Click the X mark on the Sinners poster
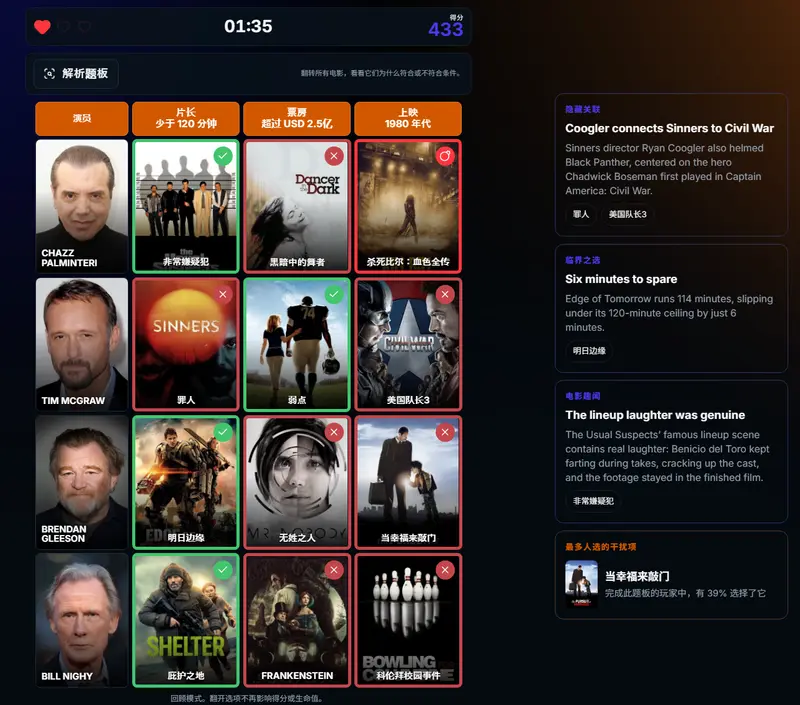The width and height of the screenshot is (800, 705). [223, 294]
